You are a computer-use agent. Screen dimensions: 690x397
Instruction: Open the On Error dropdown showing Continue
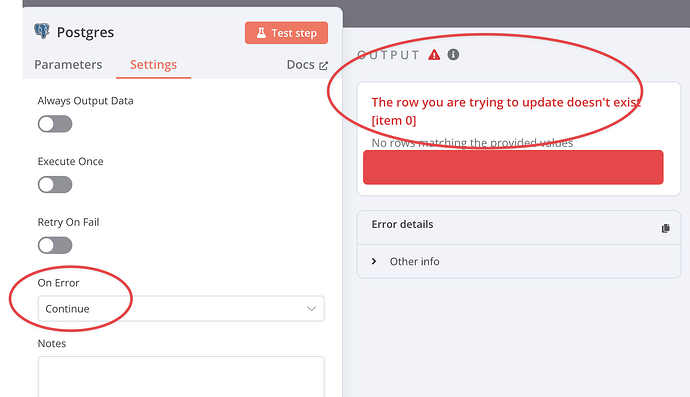click(181, 309)
